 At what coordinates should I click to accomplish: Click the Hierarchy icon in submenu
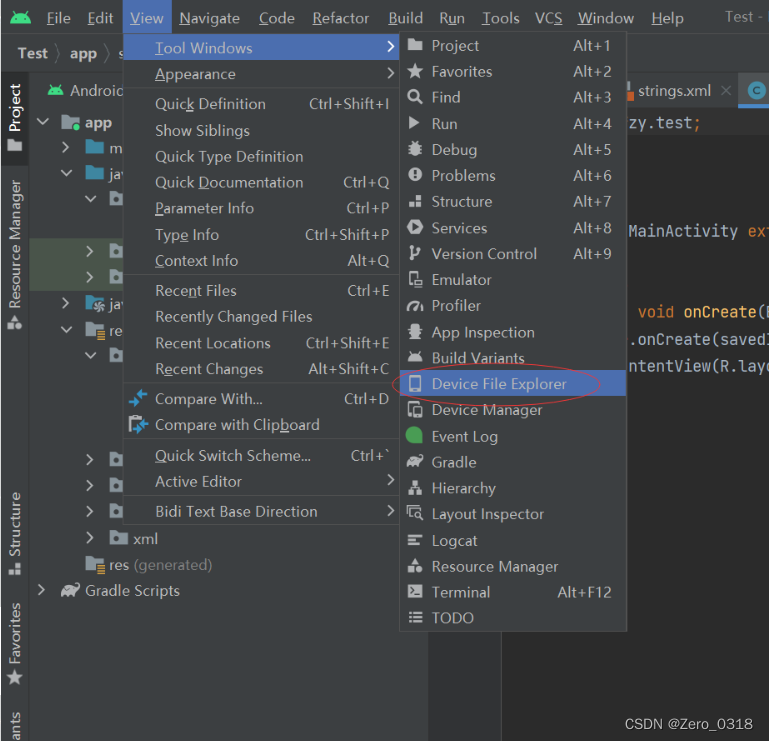pyautogui.click(x=415, y=487)
